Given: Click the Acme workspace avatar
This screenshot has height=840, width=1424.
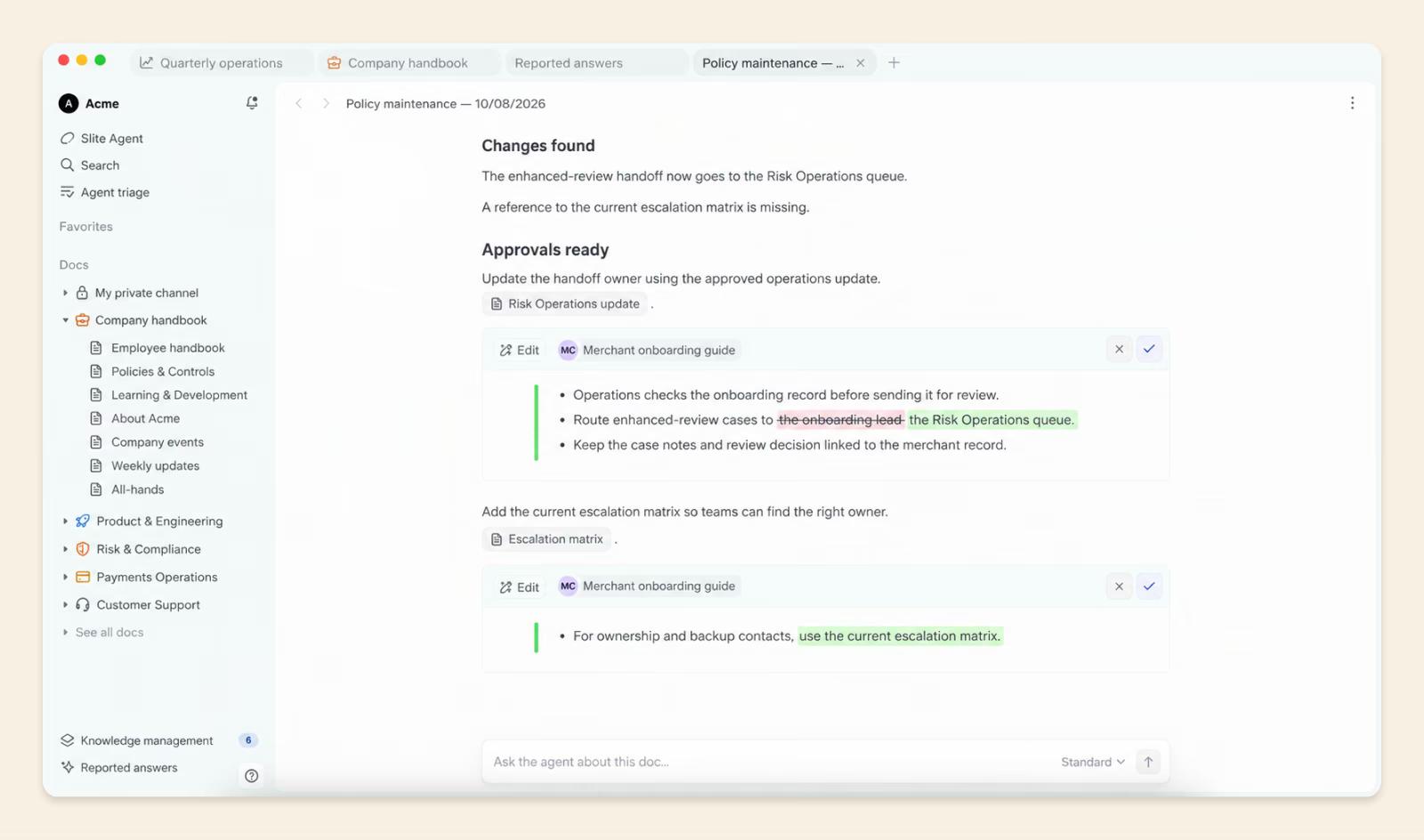Looking at the screenshot, I should pos(69,103).
